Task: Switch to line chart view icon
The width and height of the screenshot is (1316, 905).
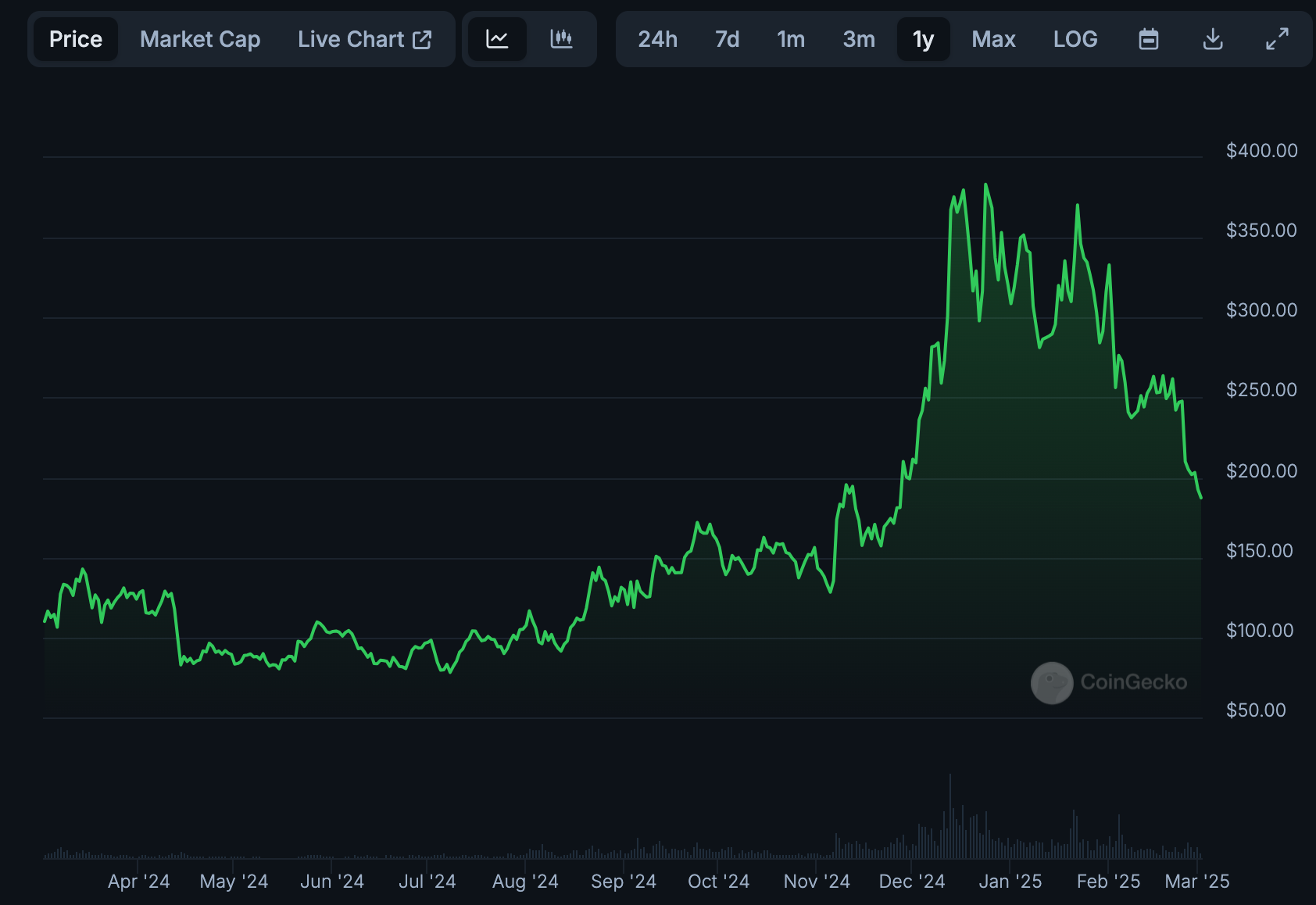Action: tap(497, 39)
